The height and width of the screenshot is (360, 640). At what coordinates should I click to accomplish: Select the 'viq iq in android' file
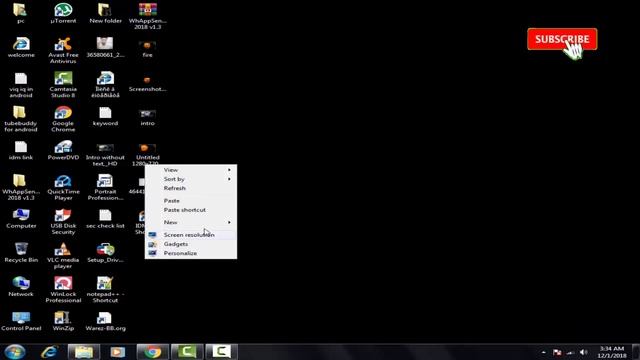click(20, 84)
